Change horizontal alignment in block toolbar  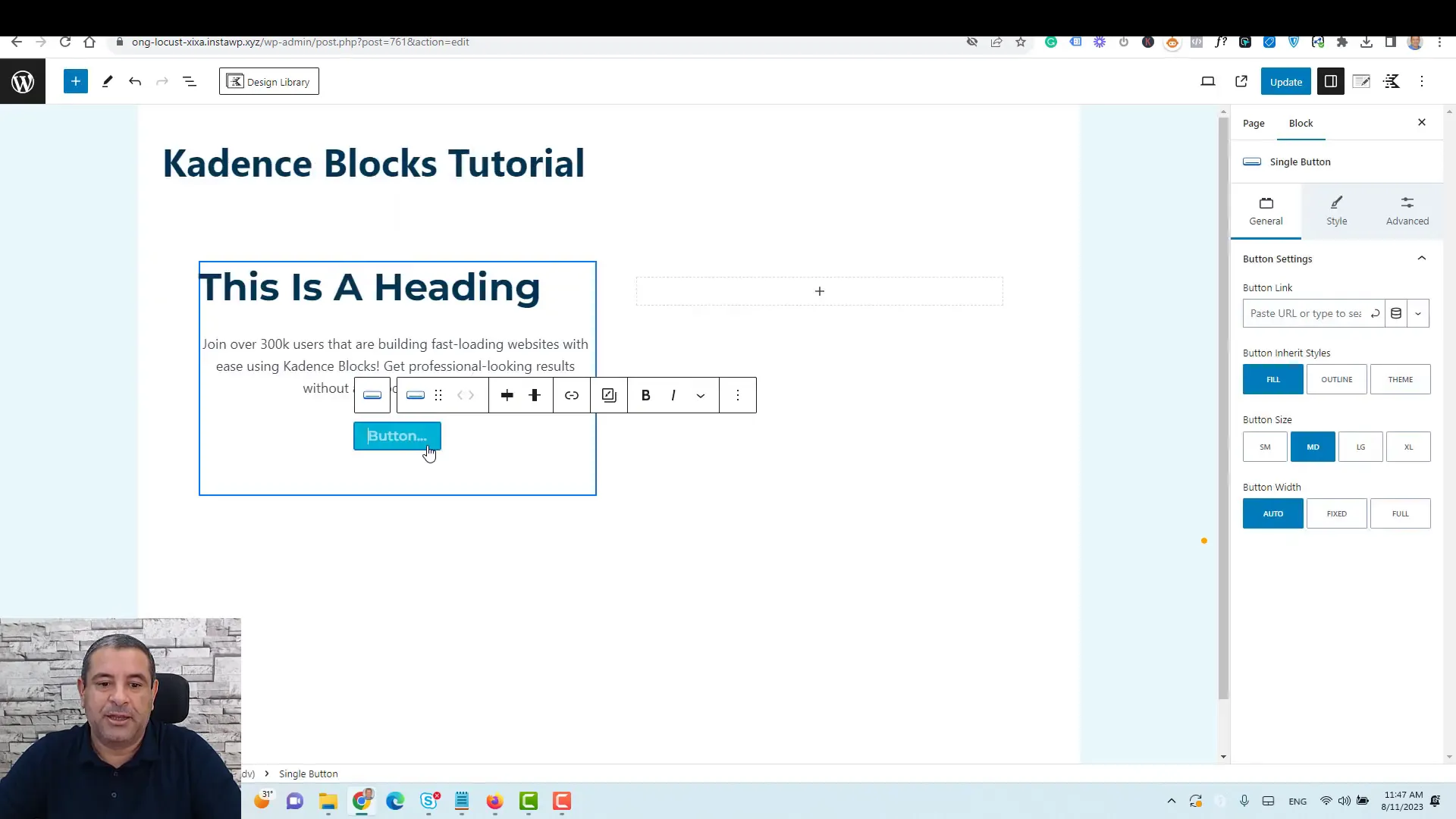[507, 395]
